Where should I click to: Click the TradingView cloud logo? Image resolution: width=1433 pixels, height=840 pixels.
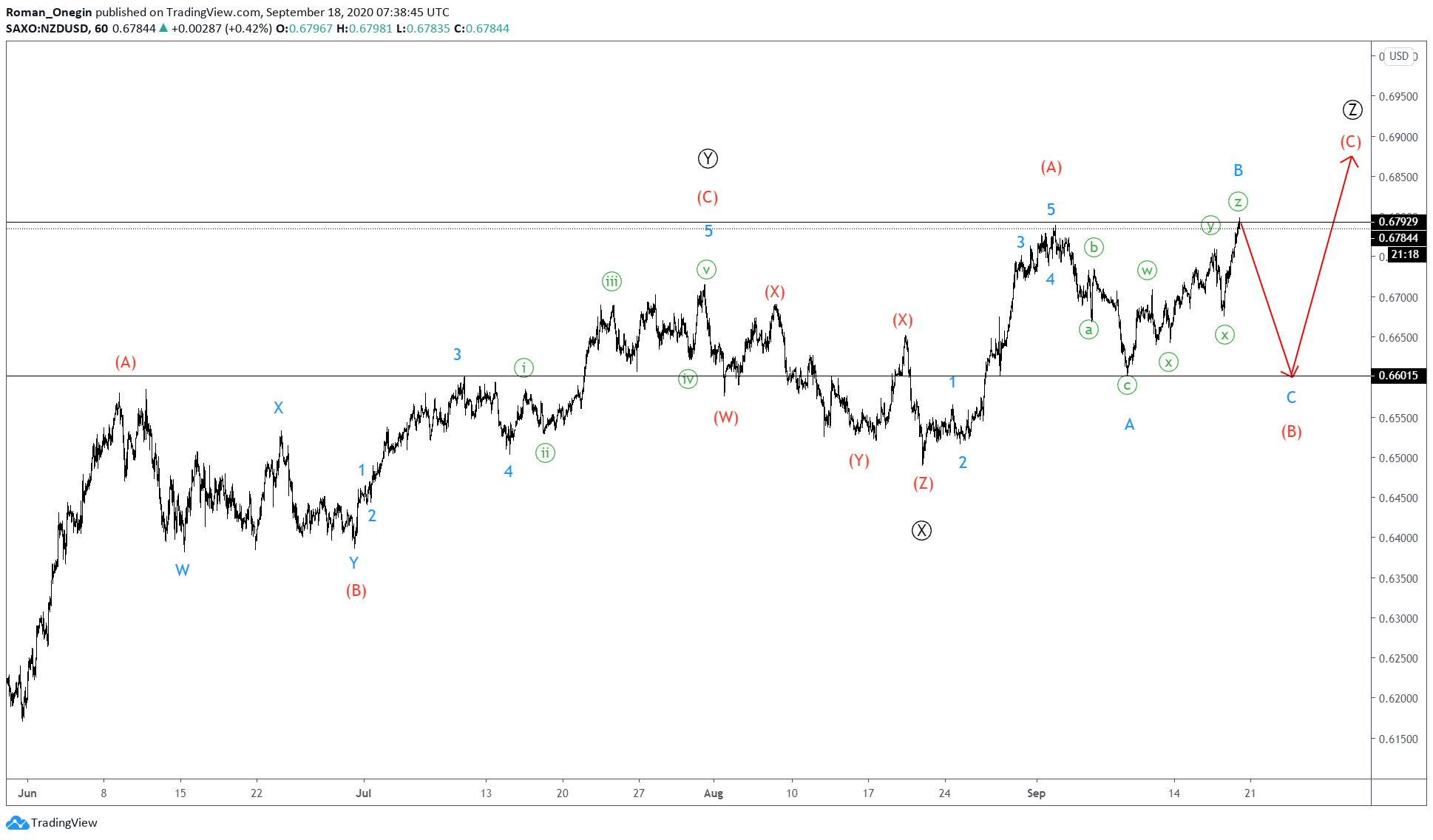16,822
